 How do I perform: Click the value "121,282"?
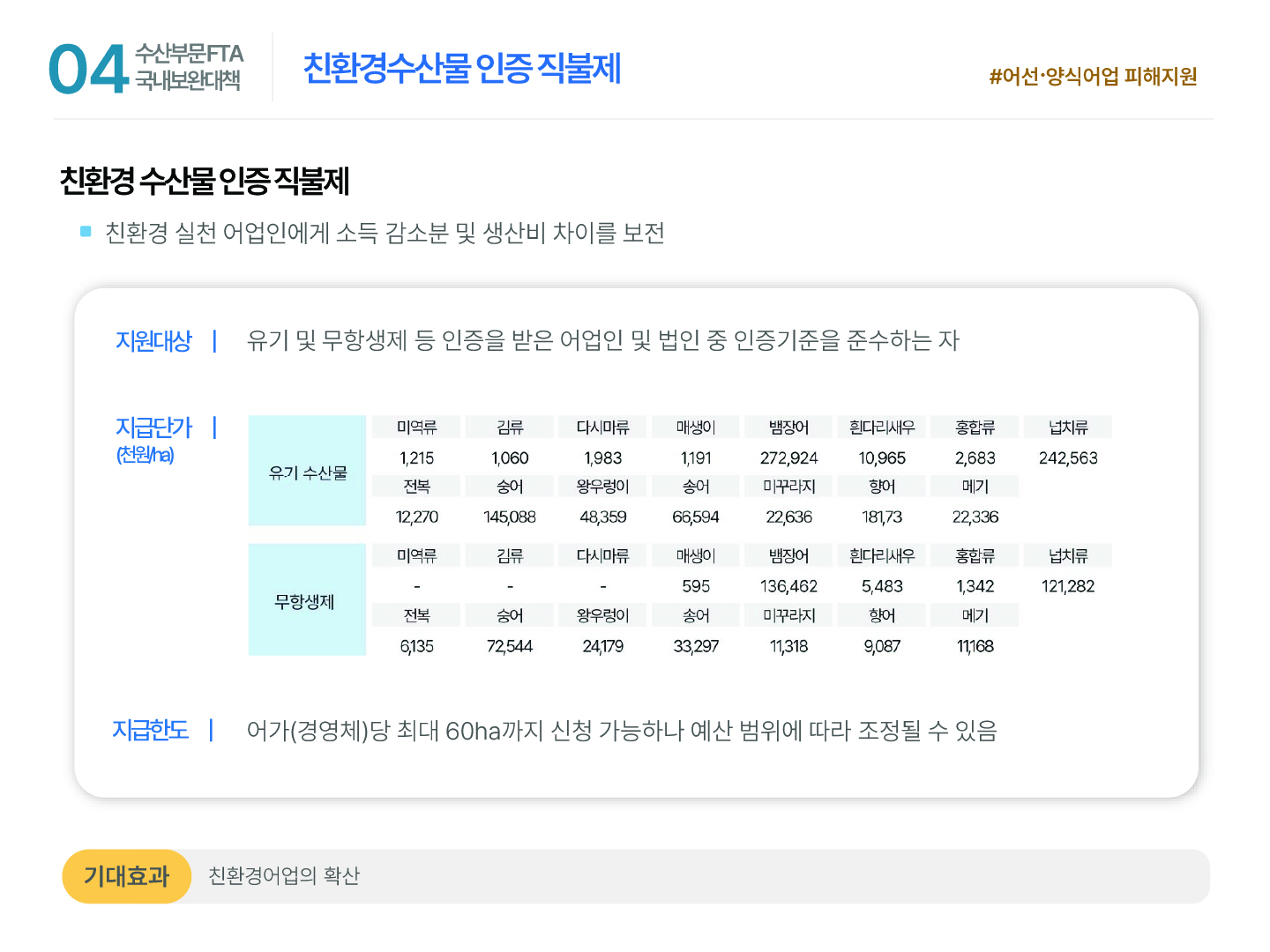coord(1068,586)
